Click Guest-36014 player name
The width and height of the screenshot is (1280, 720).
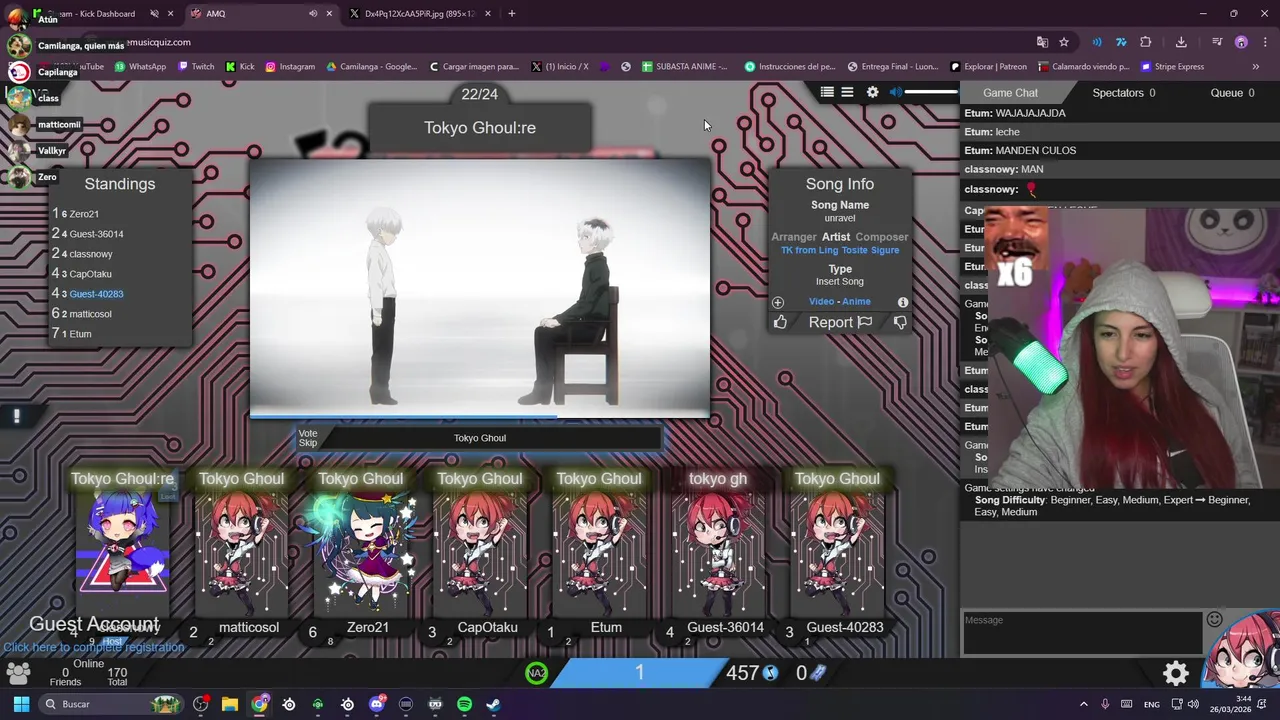(725, 627)
